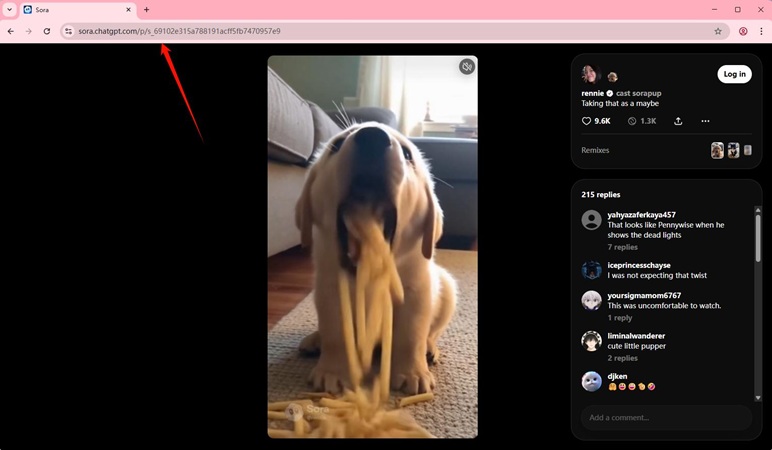The height and width of the screenshot is (450, 772).
Task: Show 2 replies under liminalwanderer's comment
Action: tap(622, 358)
